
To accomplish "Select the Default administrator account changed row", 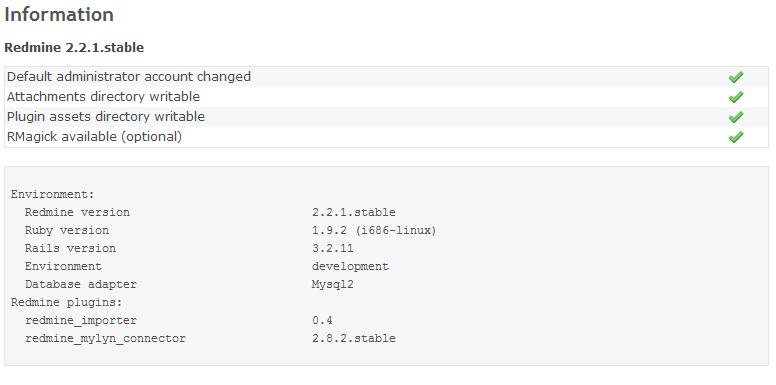I will click(x=386, y=77).
